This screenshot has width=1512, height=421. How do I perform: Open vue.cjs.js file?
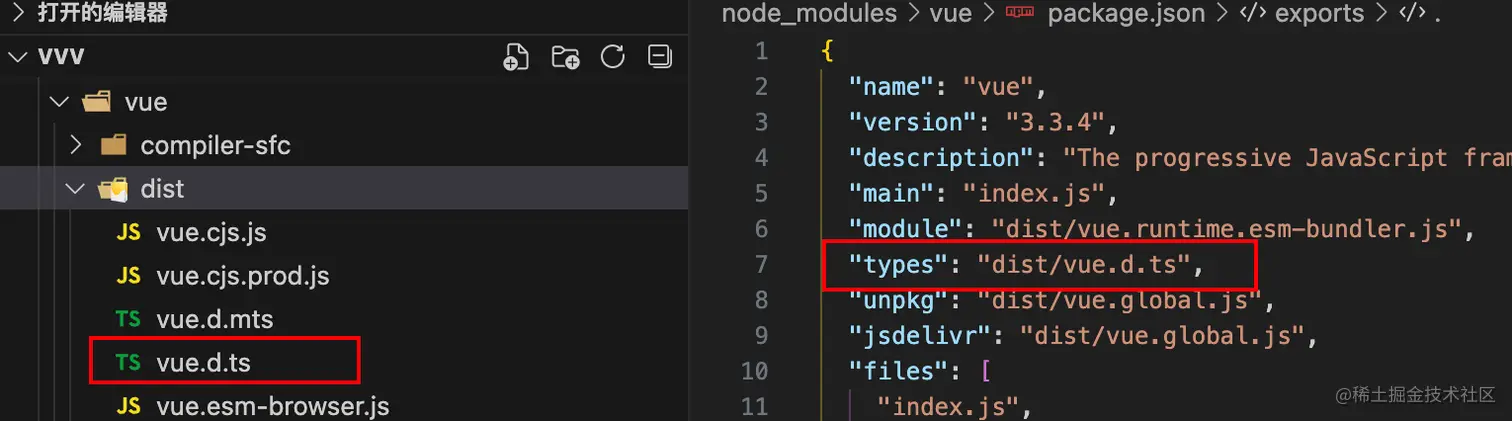[211, 233]
